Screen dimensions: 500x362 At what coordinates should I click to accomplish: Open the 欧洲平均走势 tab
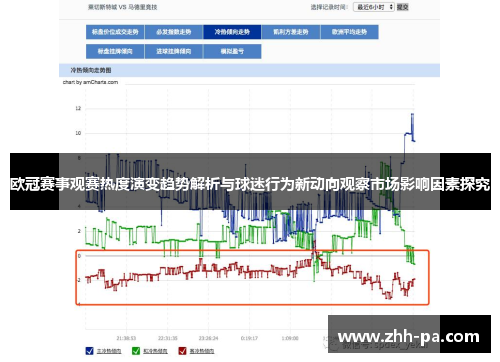tap(349, 32)
